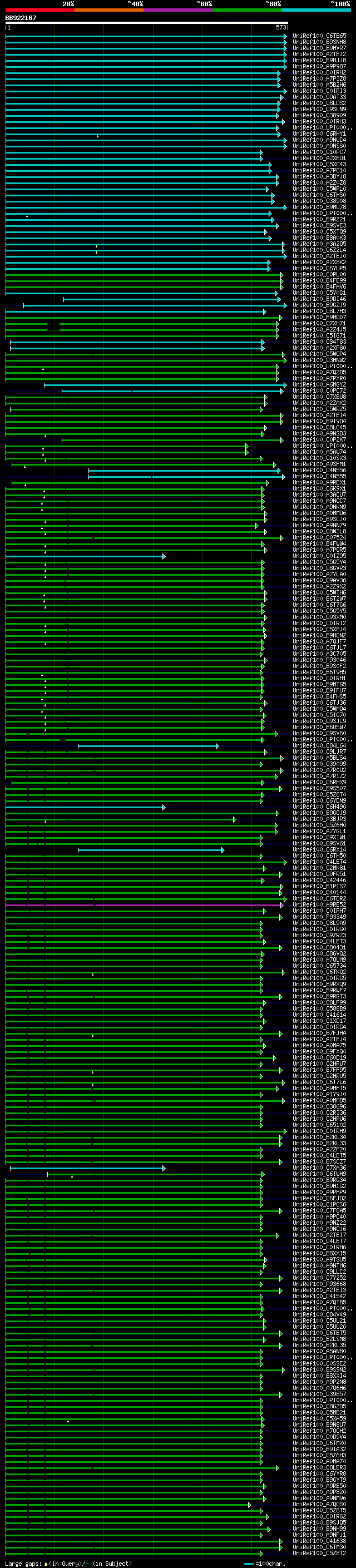This screenshot has height=1568, width=356.
Task: Select label UniRef100_Q7XA36
Action: point(319,1168)
